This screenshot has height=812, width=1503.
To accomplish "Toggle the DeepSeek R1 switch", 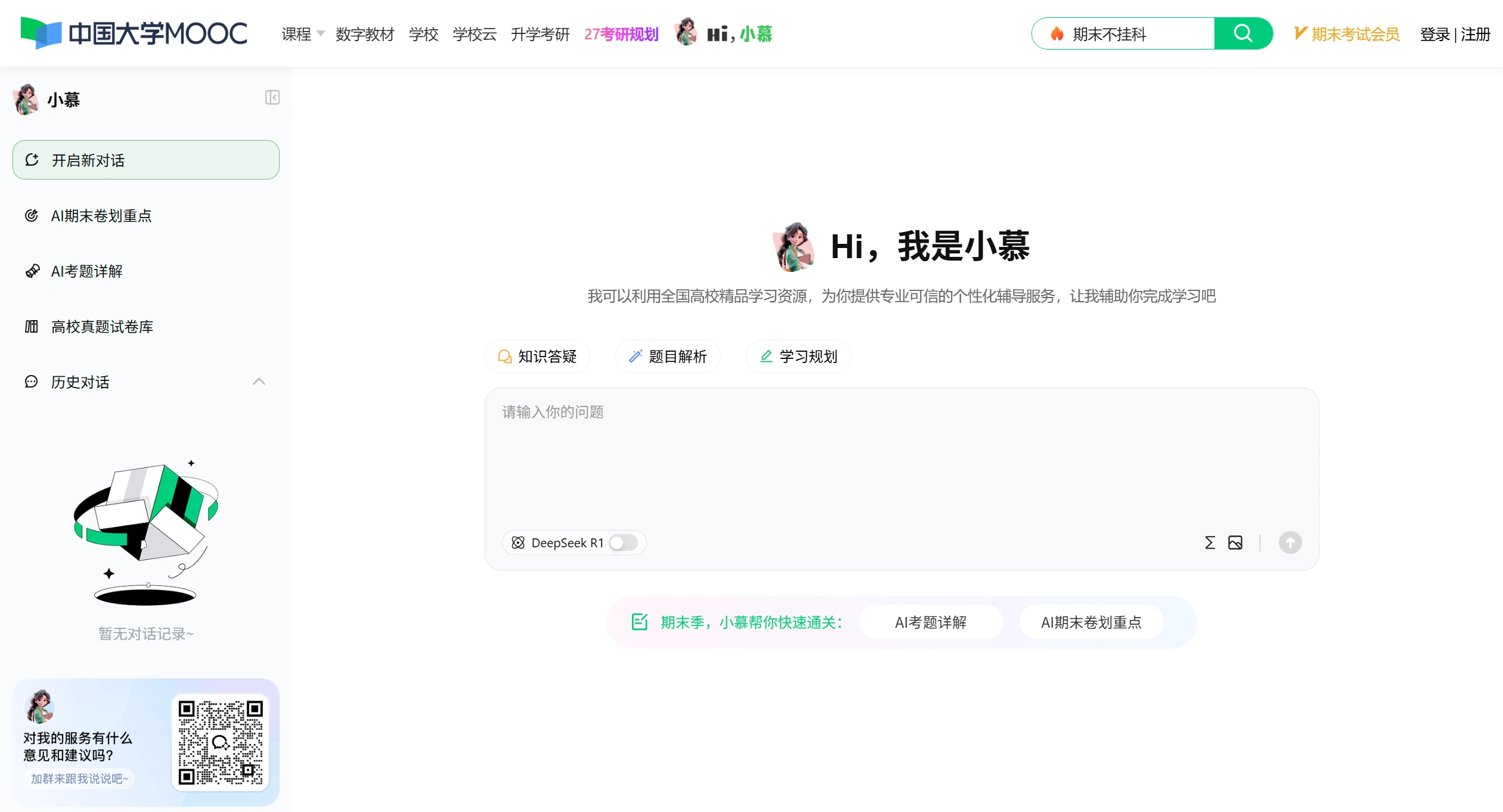I will tap(624, 543).
